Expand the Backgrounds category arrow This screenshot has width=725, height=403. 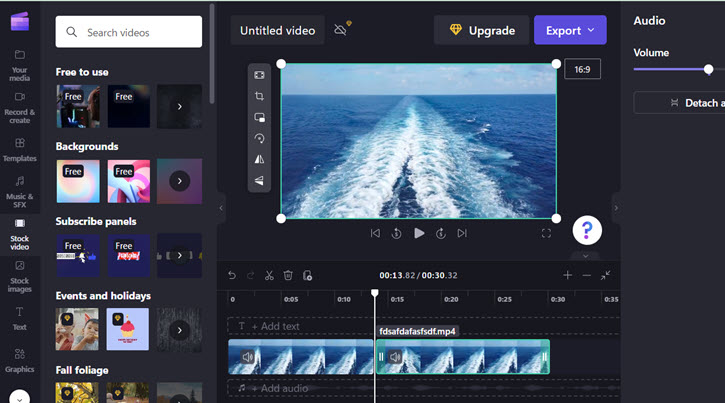pos(179,181)
